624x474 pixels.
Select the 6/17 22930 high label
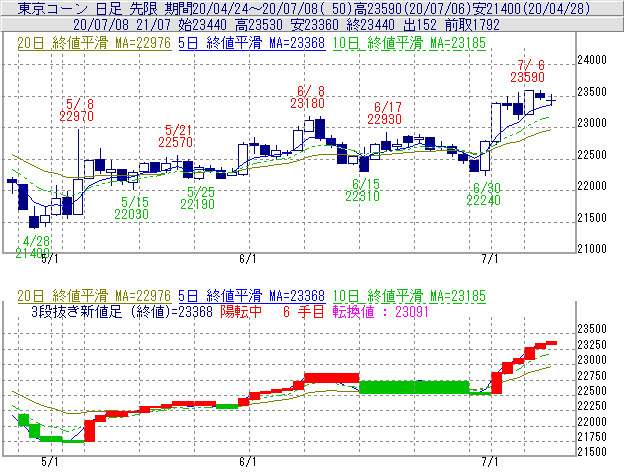click(x=384, y=113)
